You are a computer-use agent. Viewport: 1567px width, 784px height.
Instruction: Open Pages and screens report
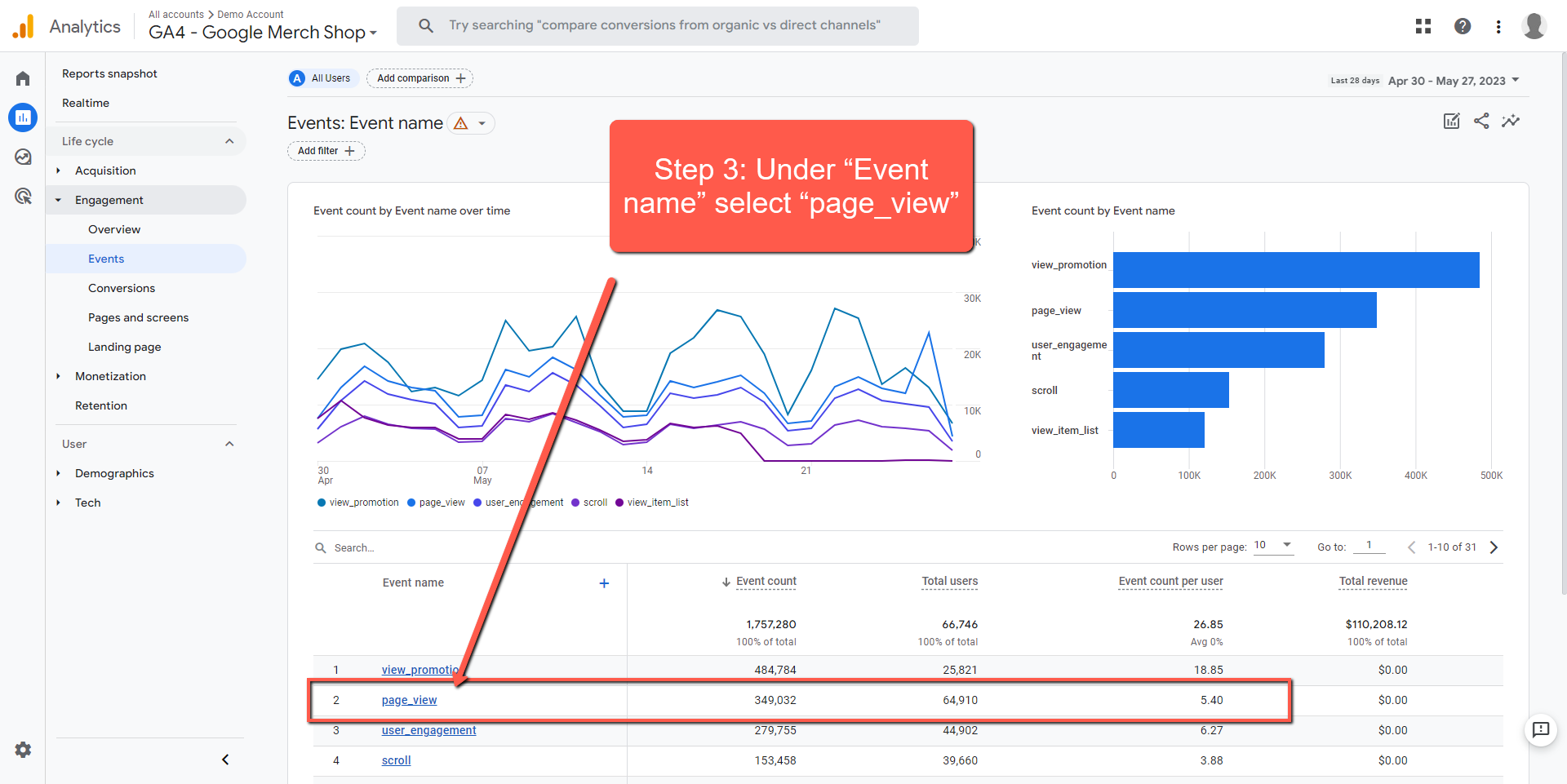[x=138, y=317]
